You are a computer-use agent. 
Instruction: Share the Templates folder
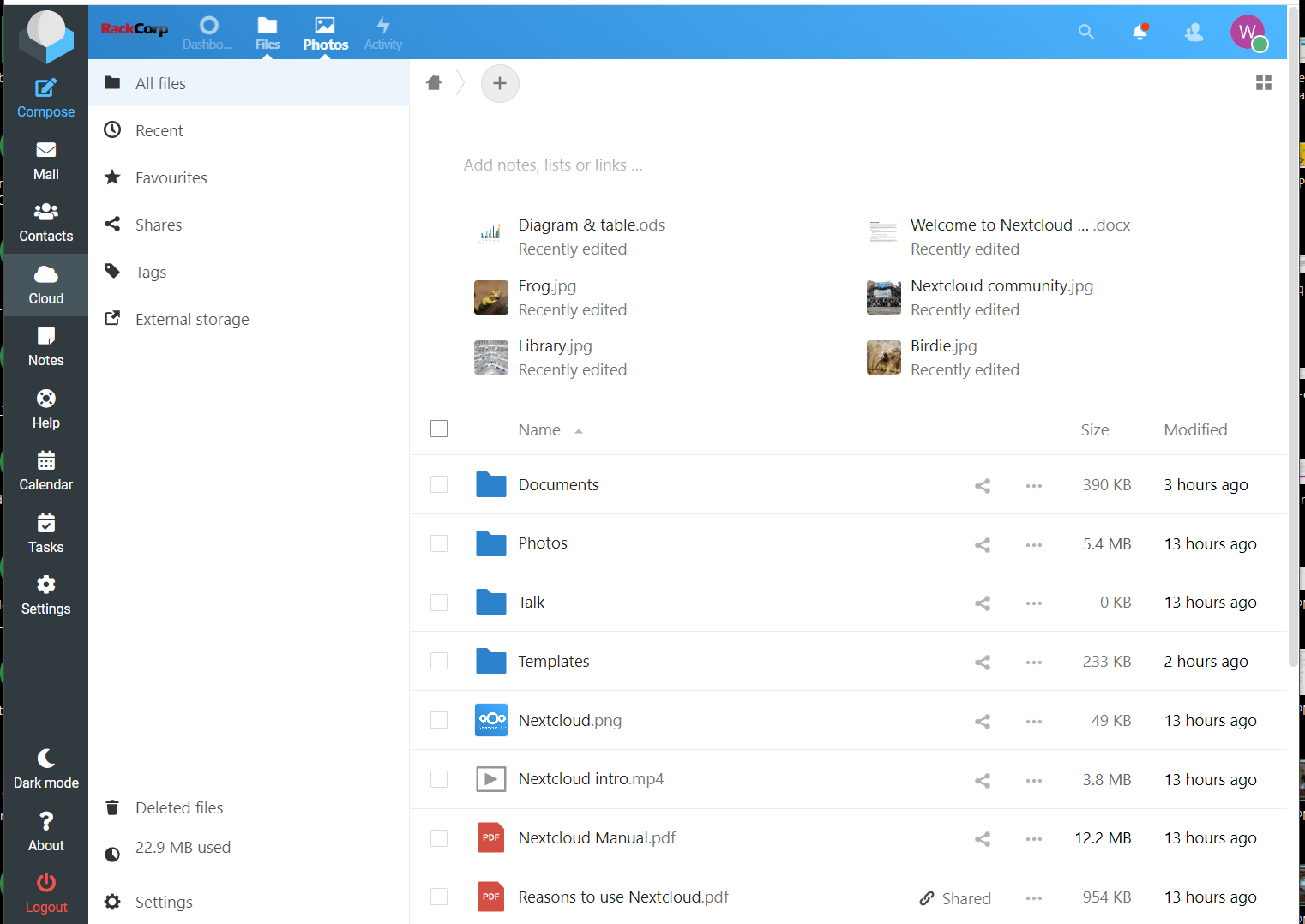point(983,663)
